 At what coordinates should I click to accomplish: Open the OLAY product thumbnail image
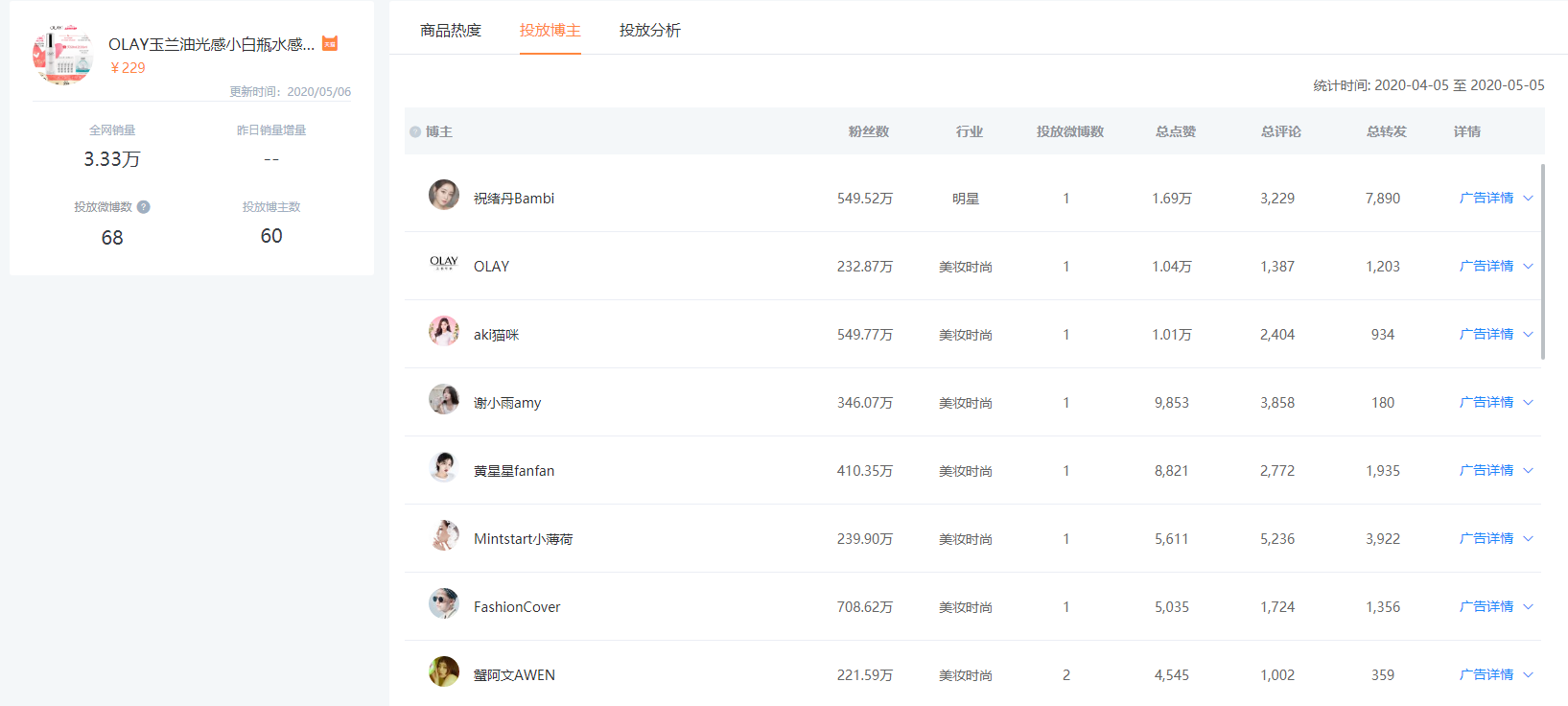click(x=63, y=55)
